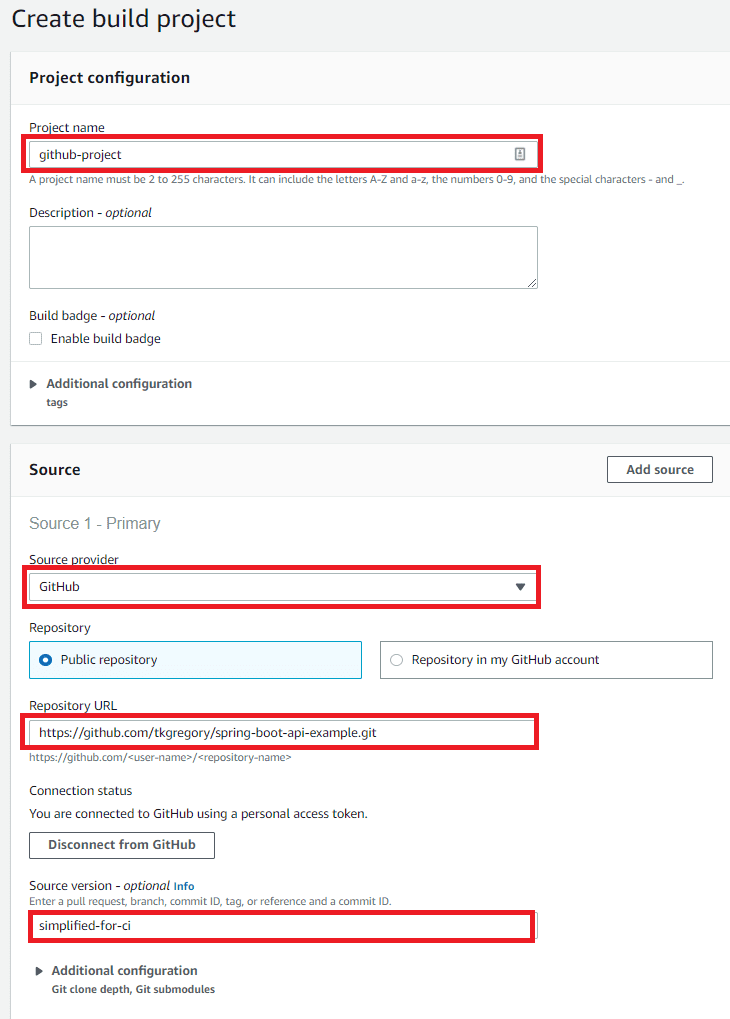Viewport: 730px width, 1019px height.
Task: Click the Create build project page title
Action: click(x=124, y=19)
